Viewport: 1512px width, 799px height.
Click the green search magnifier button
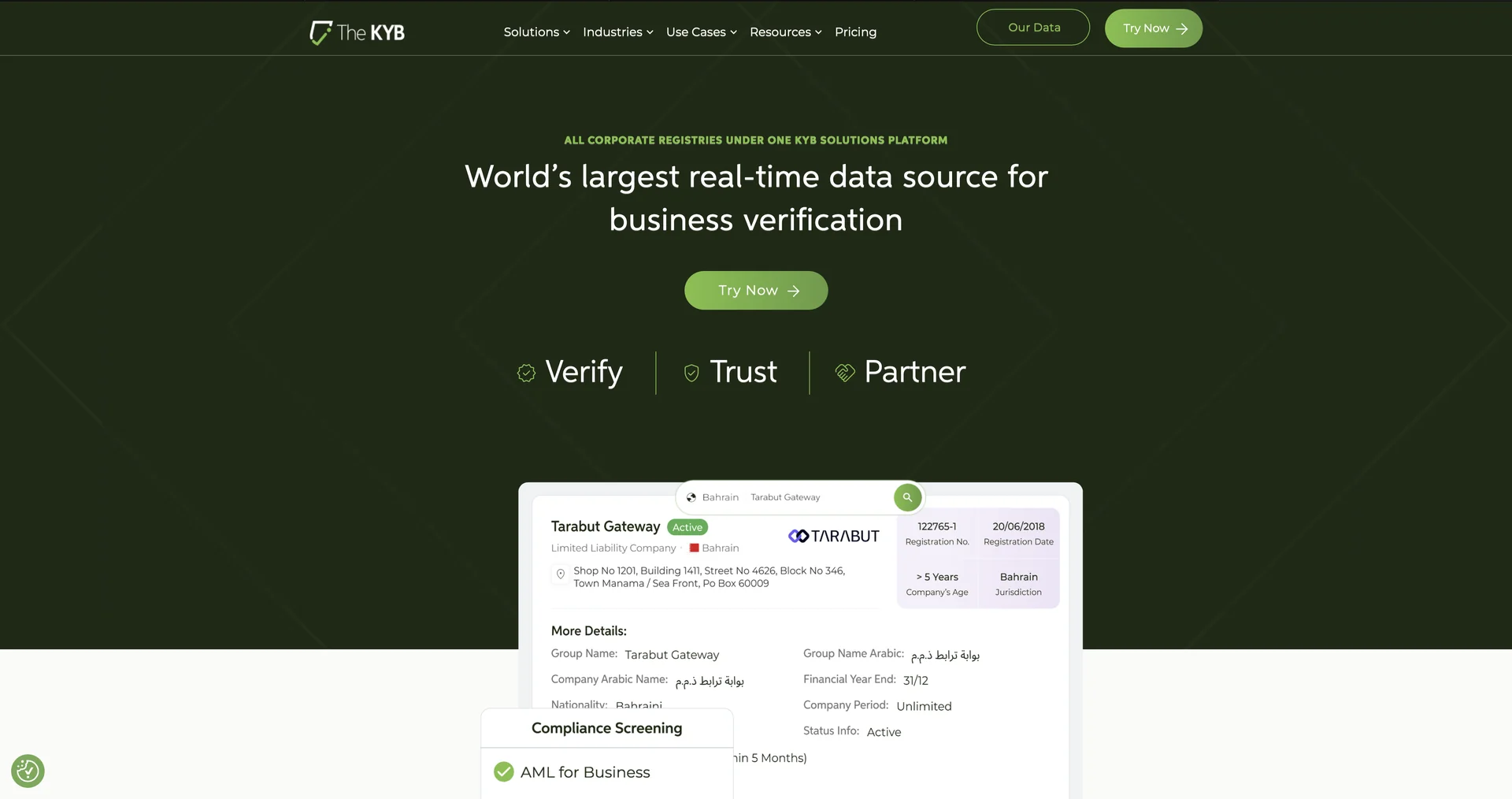tap(907, 497)
